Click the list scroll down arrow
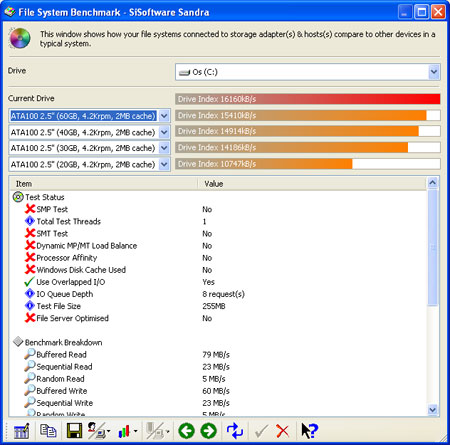Screen dimensions: 450x445 (432, 410)
